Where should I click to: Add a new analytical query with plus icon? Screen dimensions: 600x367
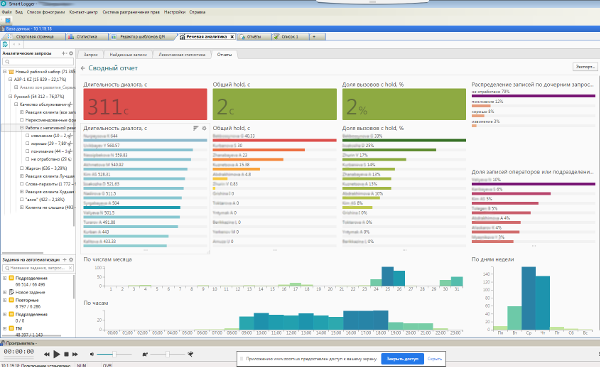(x=64, y=53)
